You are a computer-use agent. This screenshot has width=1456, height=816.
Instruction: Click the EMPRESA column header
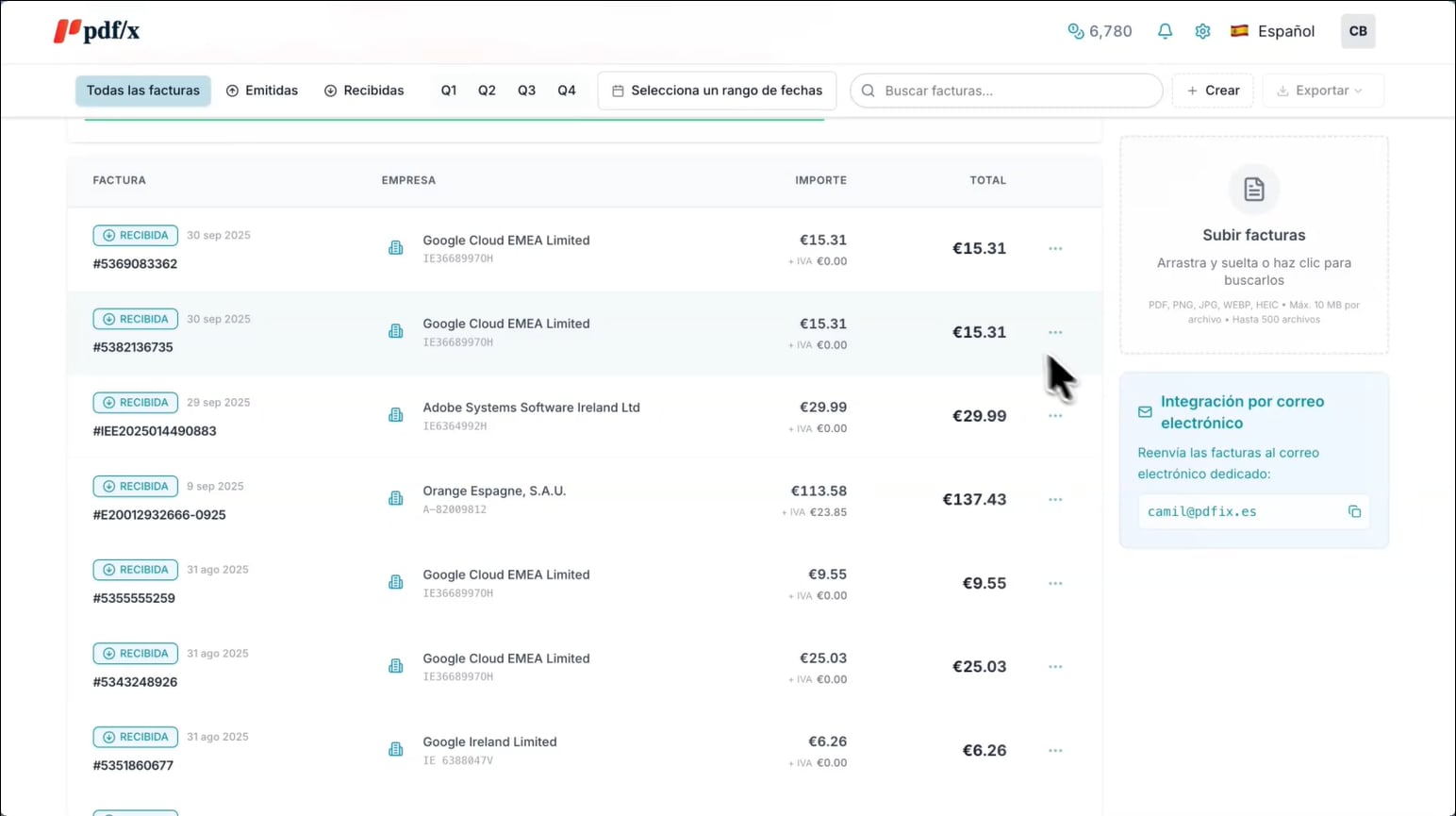[x=408, y=180]
